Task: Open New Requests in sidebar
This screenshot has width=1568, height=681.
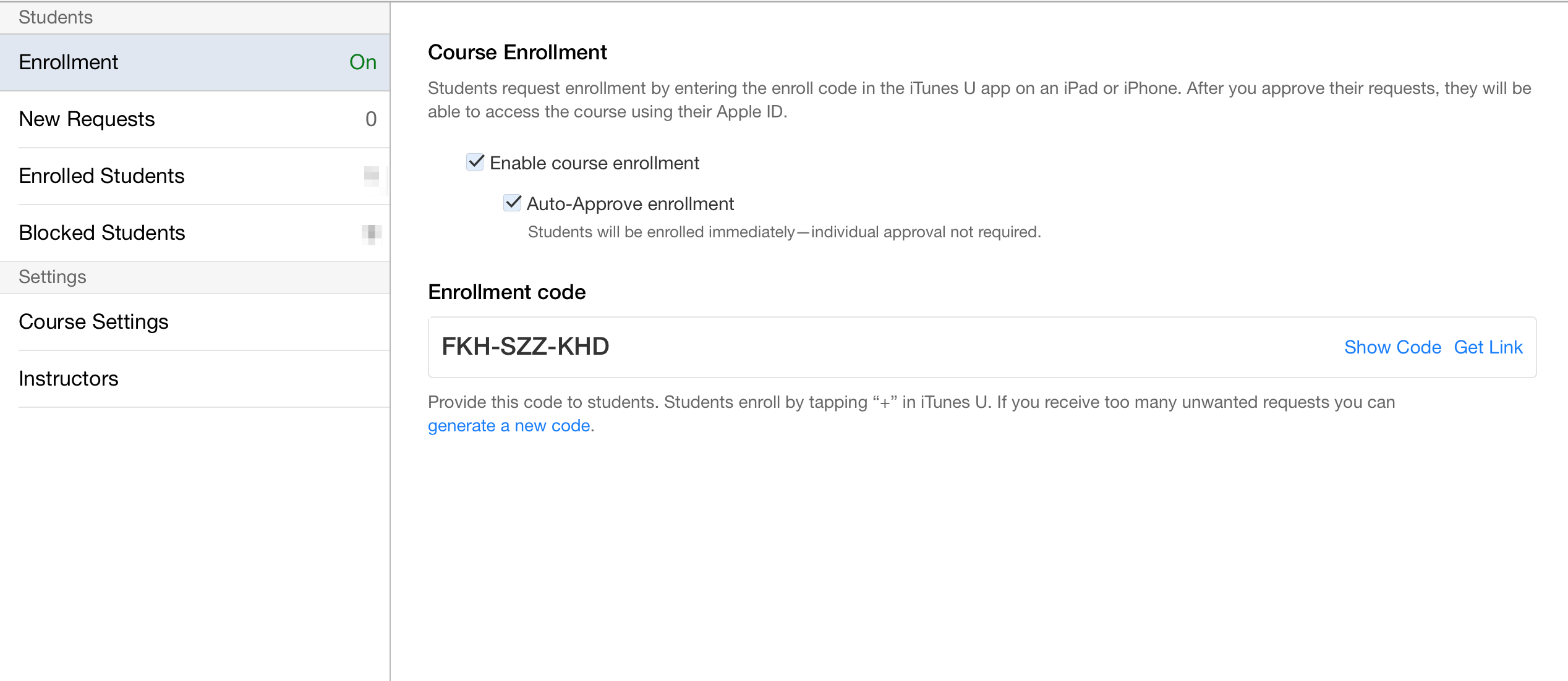Action: click(87, 119)
